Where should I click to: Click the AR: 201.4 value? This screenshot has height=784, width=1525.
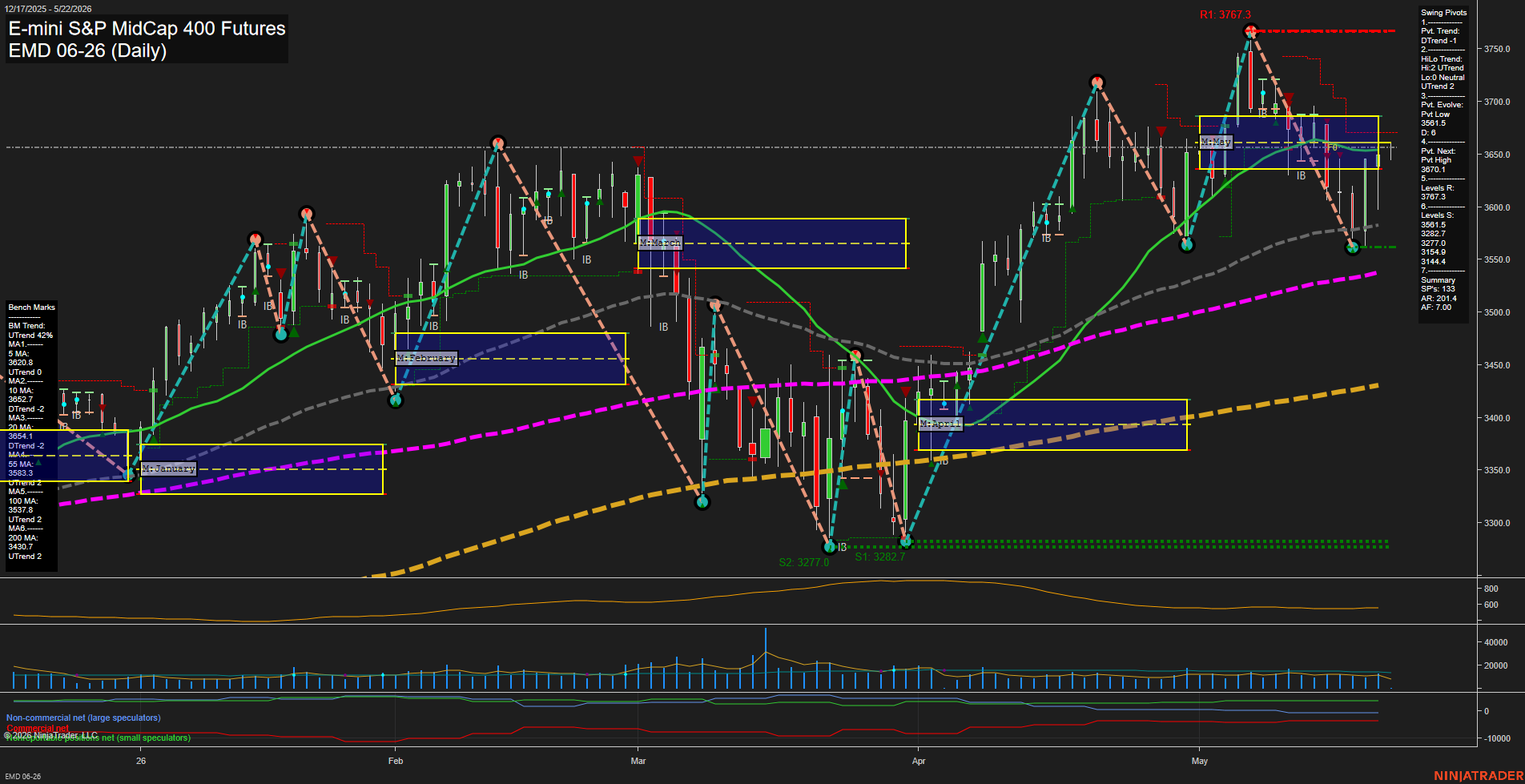pyautogui.click(x=1438, y=299)
